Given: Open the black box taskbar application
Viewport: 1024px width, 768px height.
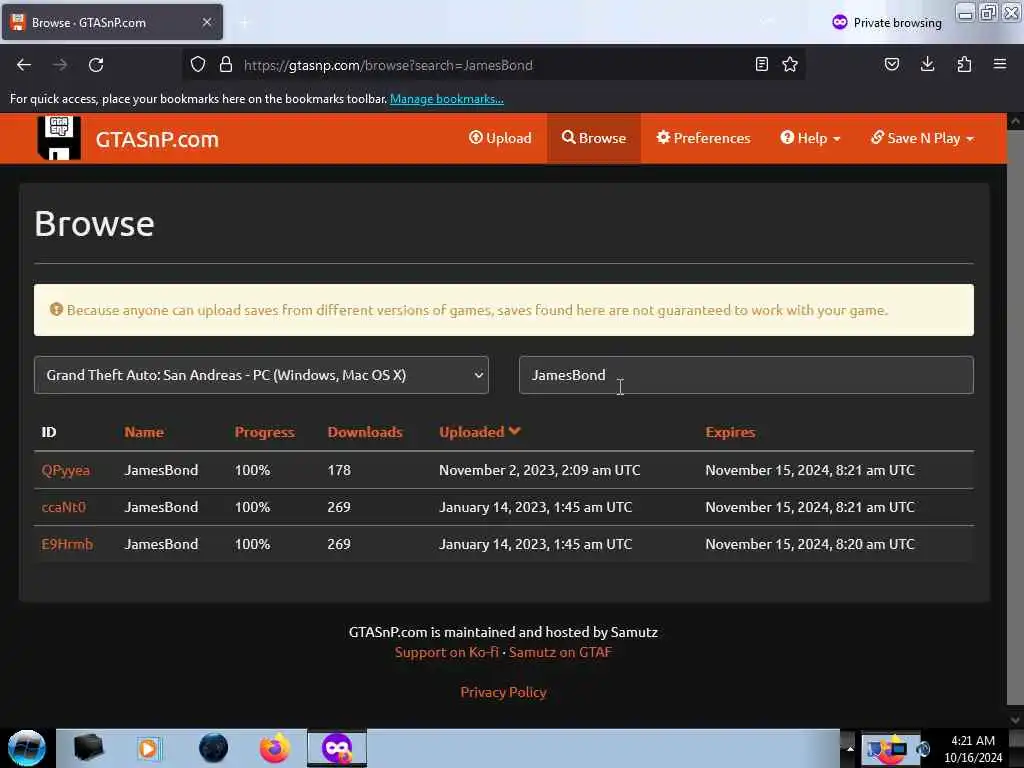Looking at the screenshot, I should click(x=88, y=748).
